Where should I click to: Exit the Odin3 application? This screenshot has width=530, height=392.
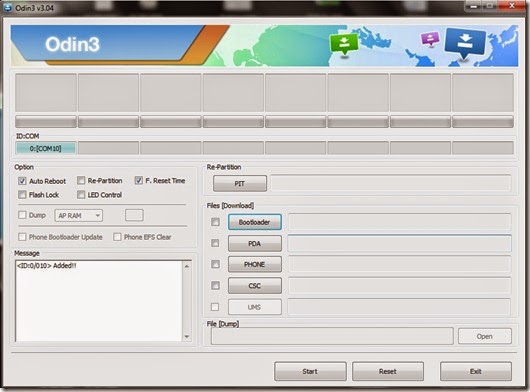[476, 371]
